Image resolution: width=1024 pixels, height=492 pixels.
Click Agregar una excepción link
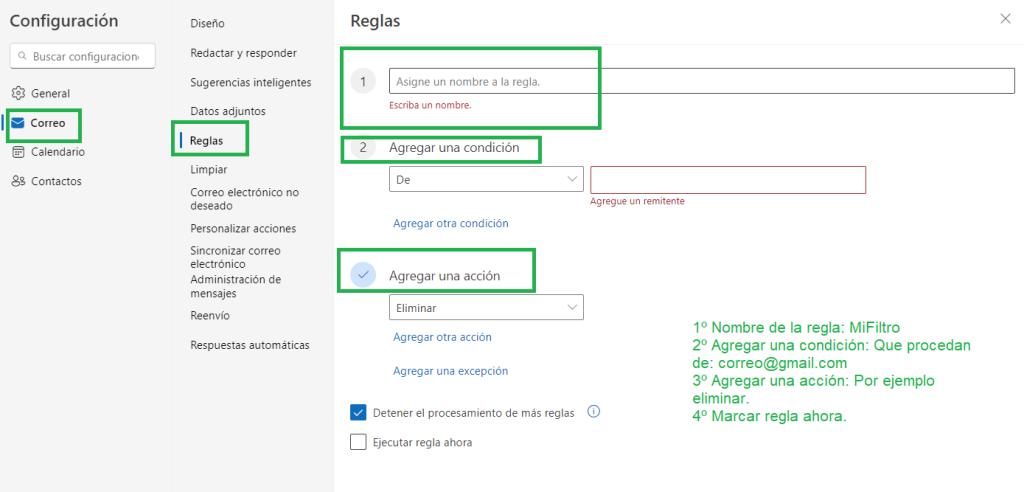tap(451, 371)
